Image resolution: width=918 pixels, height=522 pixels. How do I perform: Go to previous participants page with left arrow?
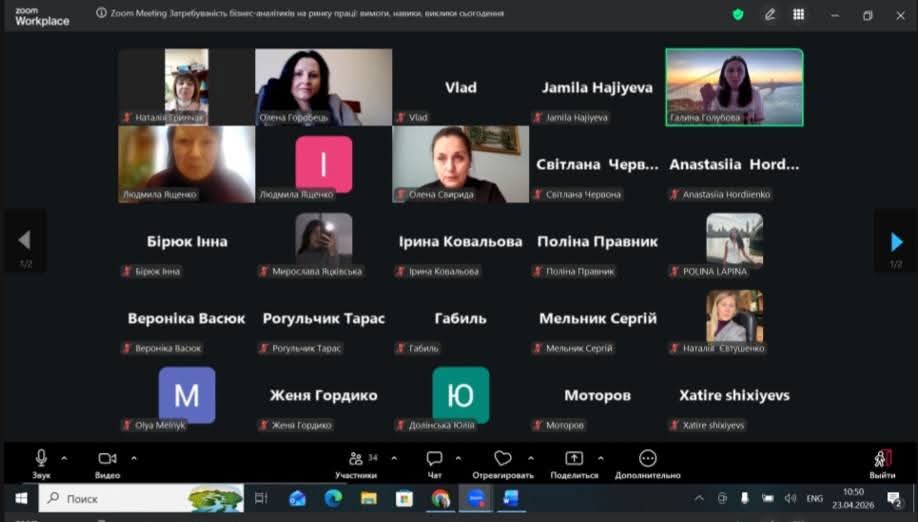(x=24, y=241)
